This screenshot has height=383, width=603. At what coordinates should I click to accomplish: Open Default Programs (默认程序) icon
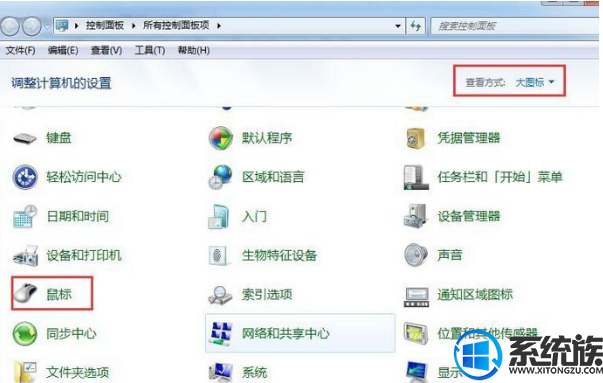tap(221, 138)
